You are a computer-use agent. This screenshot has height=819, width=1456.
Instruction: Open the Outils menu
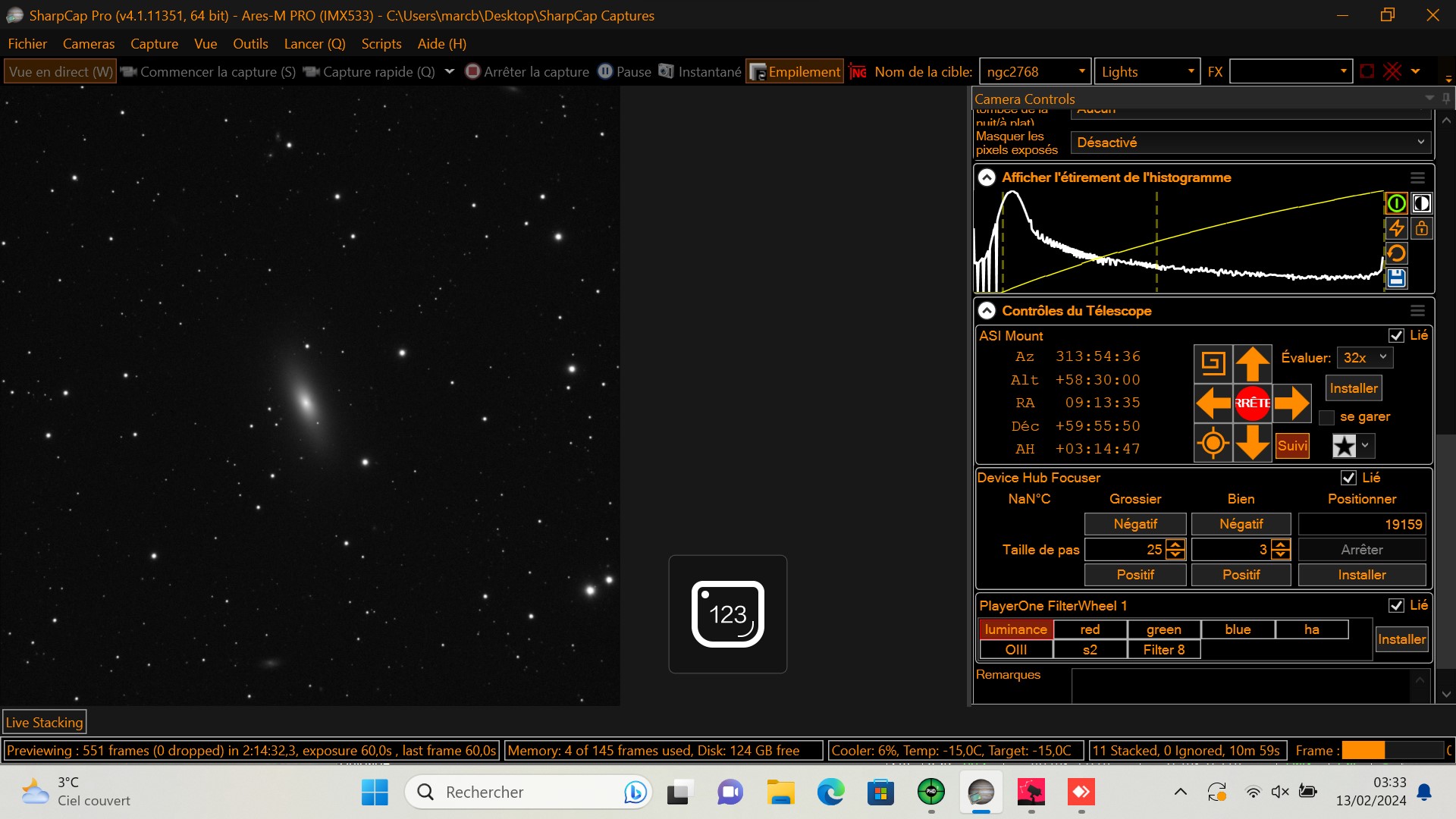pyautogui.click(x=250, y=44)
